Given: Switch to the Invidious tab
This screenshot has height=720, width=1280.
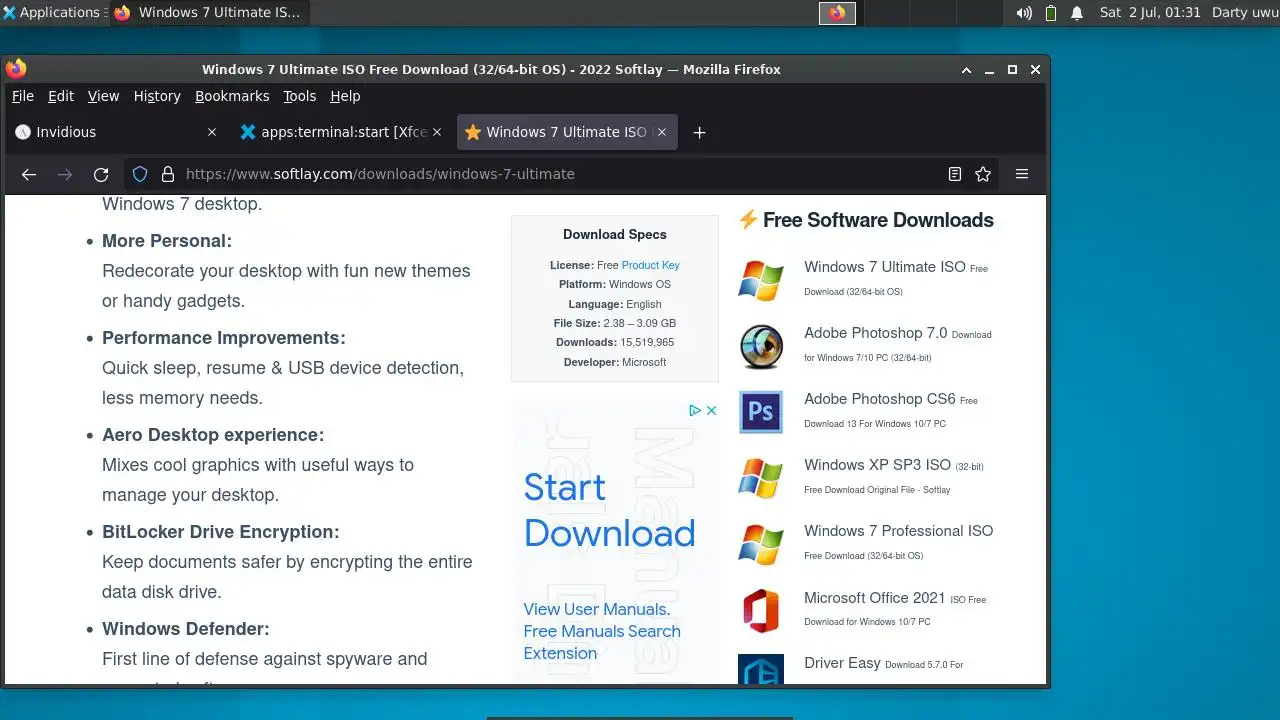Looking at the screenshot, I should [115, 132].
